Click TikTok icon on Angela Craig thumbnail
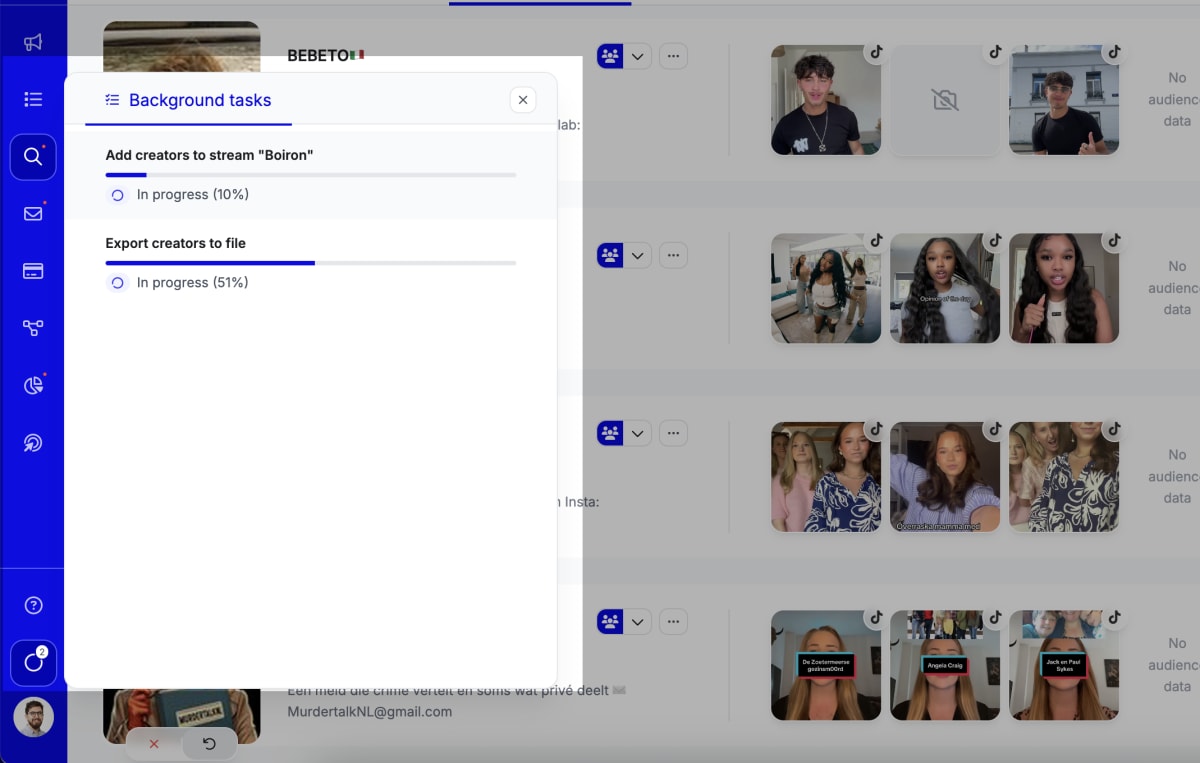This screenshot has width=1200, height=763. coord(995,618)
